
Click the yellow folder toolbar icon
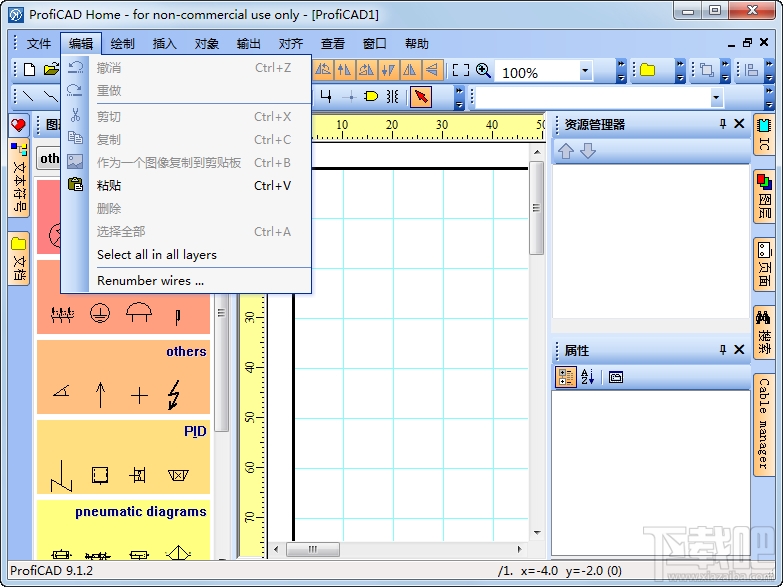click(648, 70)
